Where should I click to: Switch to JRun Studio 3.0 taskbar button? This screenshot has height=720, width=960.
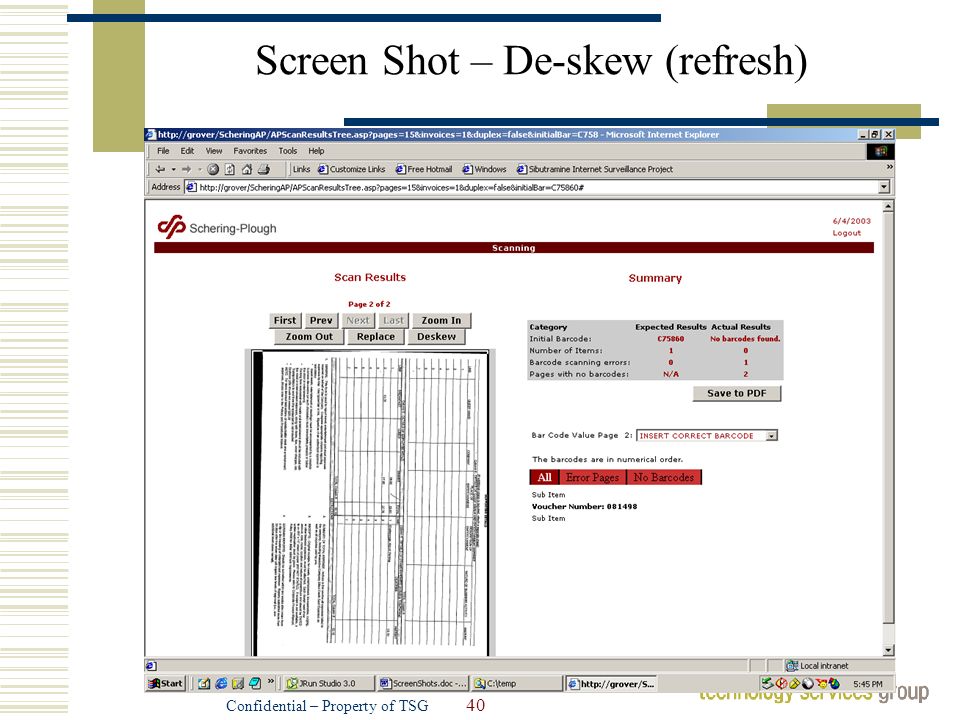pyautogui.click(x=329, y=684)
